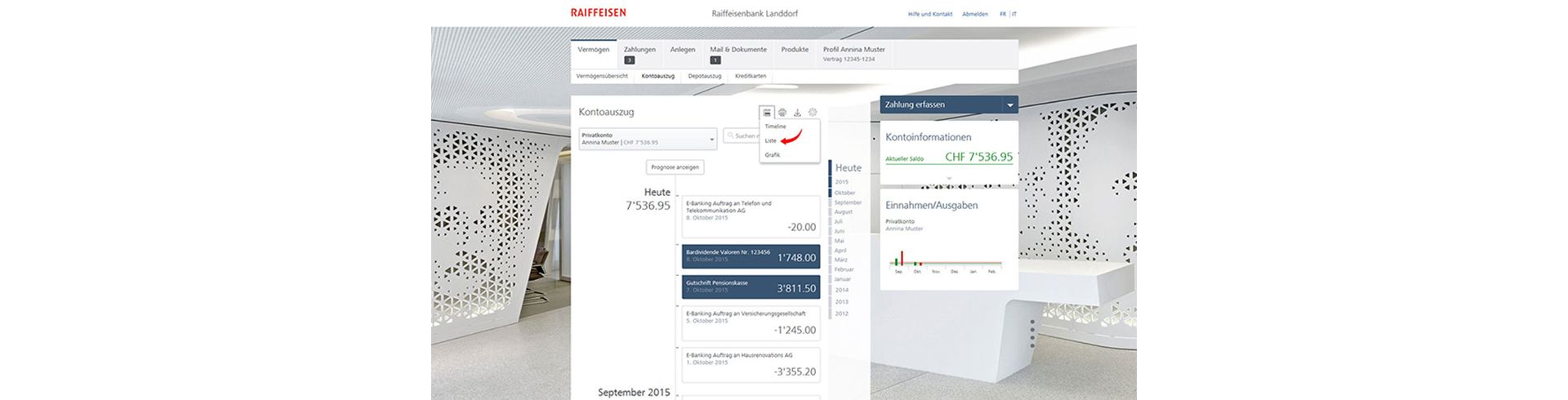The height and width of the screenshot is (400, 1568).
Task: Click the print icon in Kontoauszug header
Action: point(782,113)
